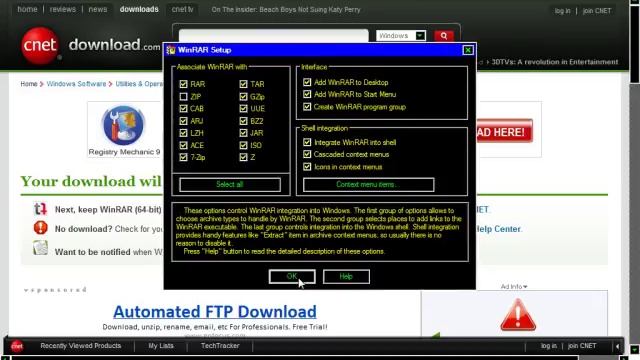640x360 pixels.
Task: Open the Help Center link
Action: click(x=499, y=229)
